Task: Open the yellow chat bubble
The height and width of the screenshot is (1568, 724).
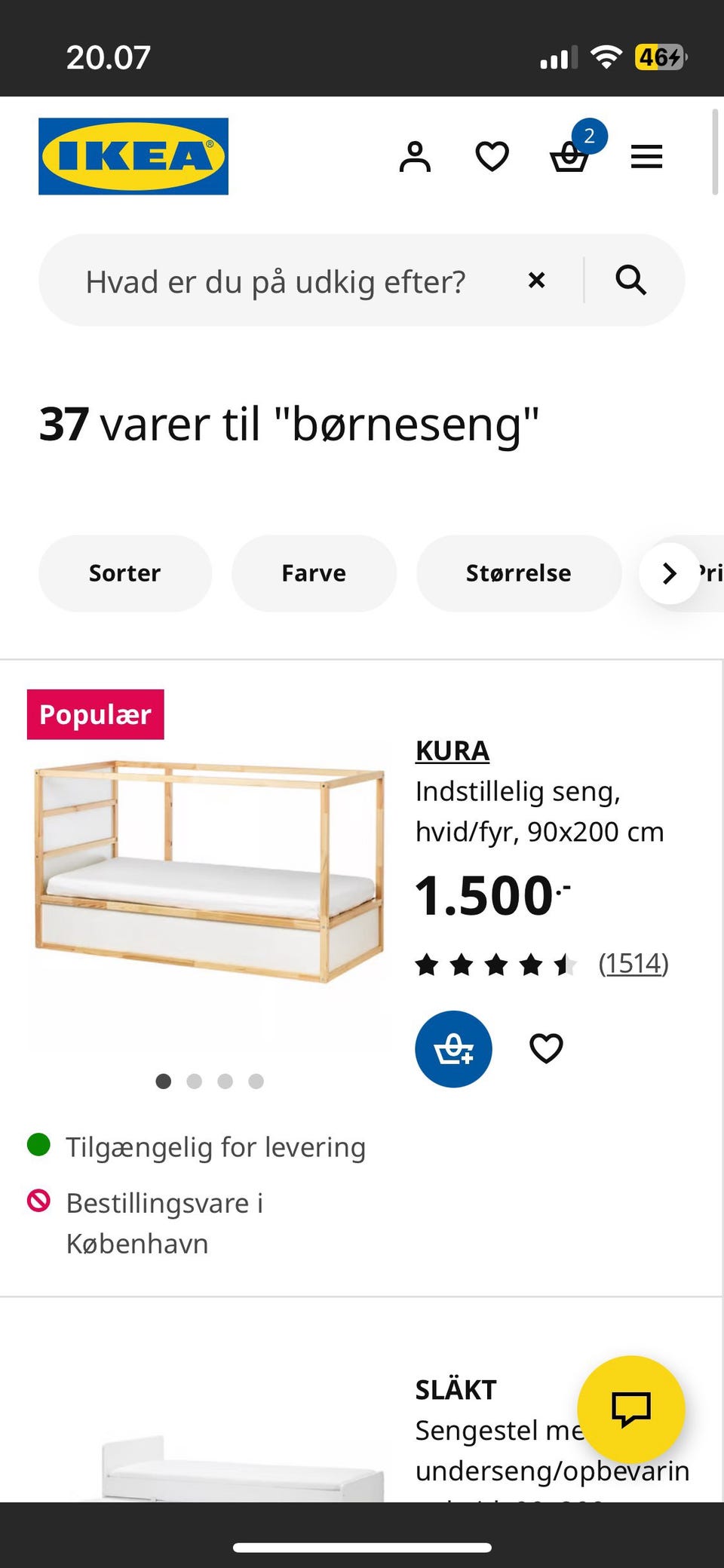Action: 630,1409
